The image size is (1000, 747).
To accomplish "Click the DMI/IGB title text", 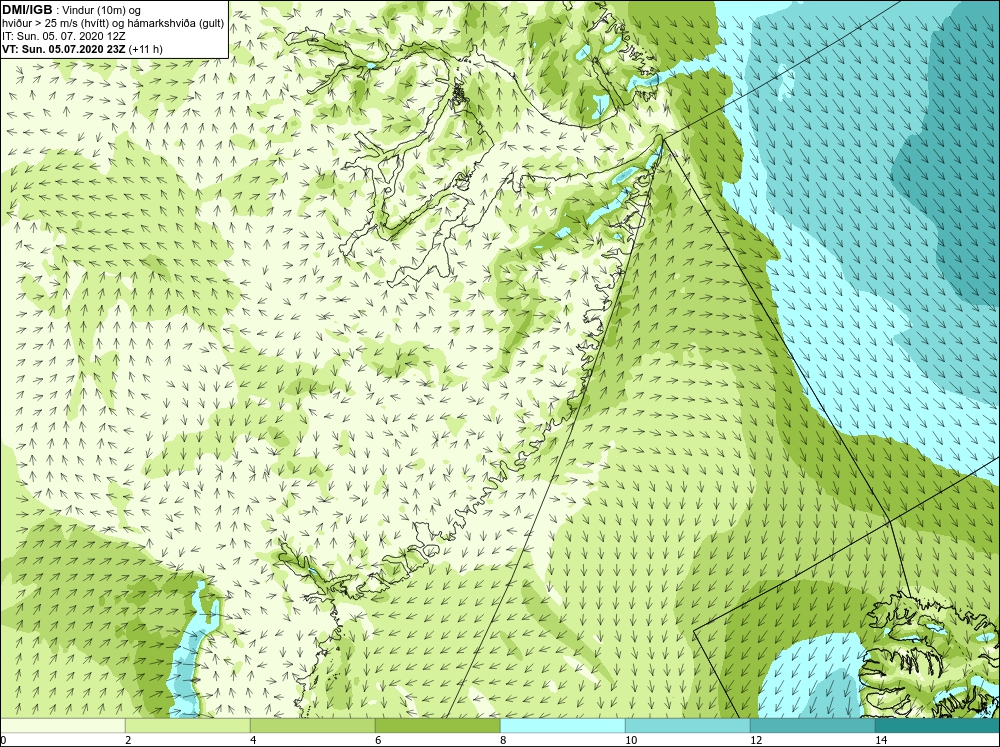I will click(x=27, y=10).
